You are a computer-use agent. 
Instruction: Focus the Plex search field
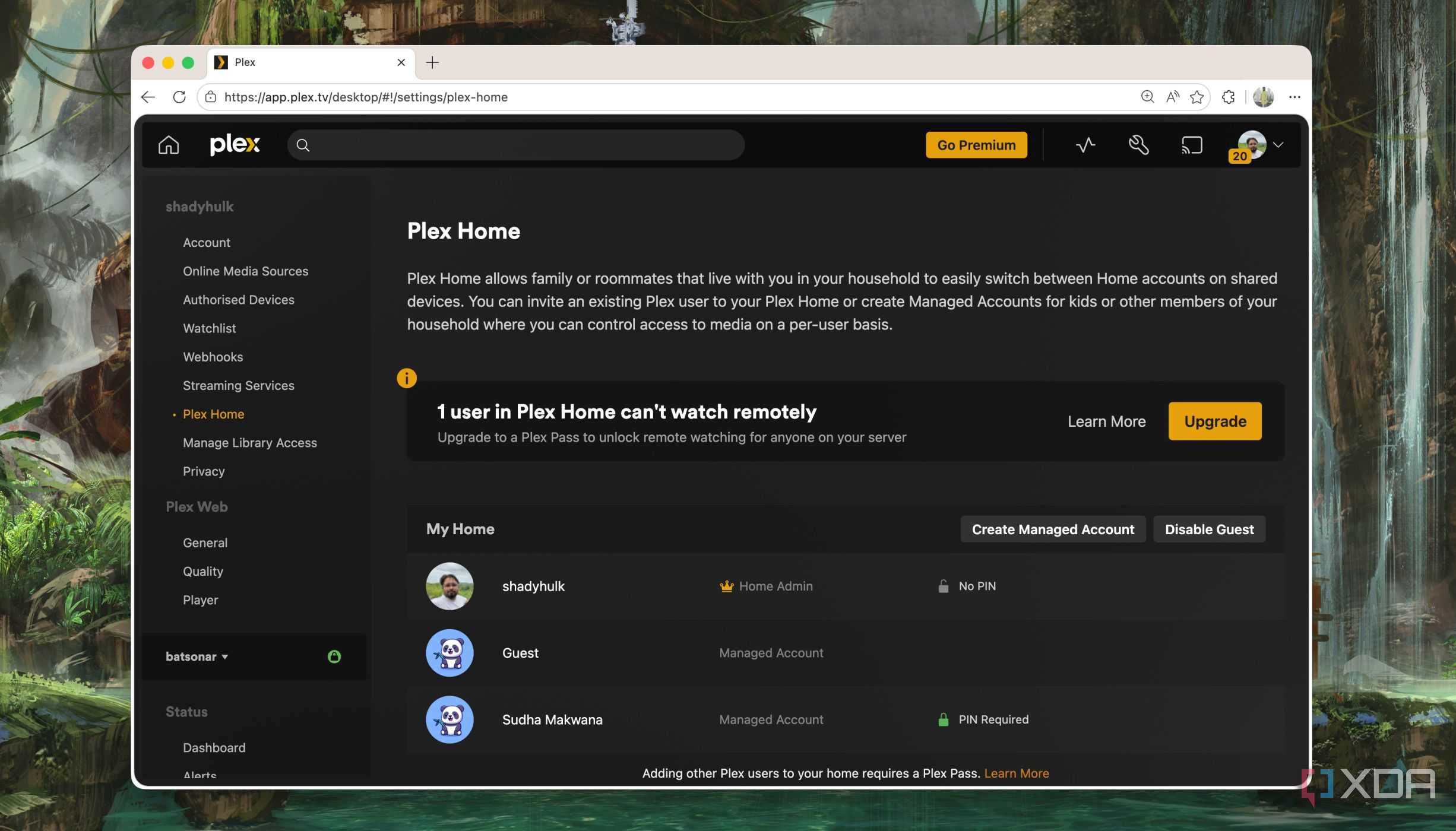pyautogui.click(x=515, y=145)
